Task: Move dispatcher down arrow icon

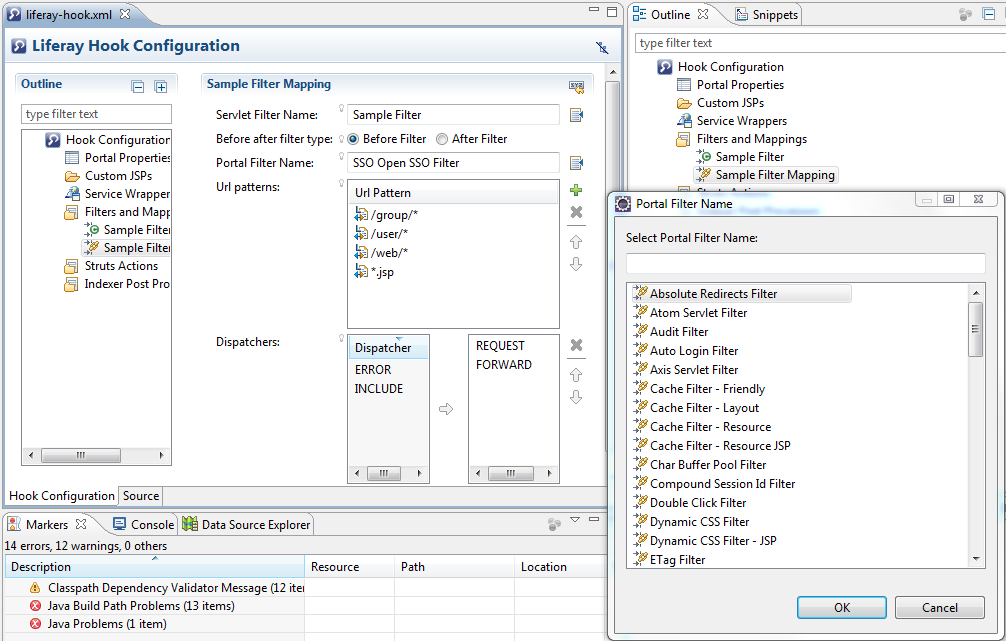Action: click(576, 397)
